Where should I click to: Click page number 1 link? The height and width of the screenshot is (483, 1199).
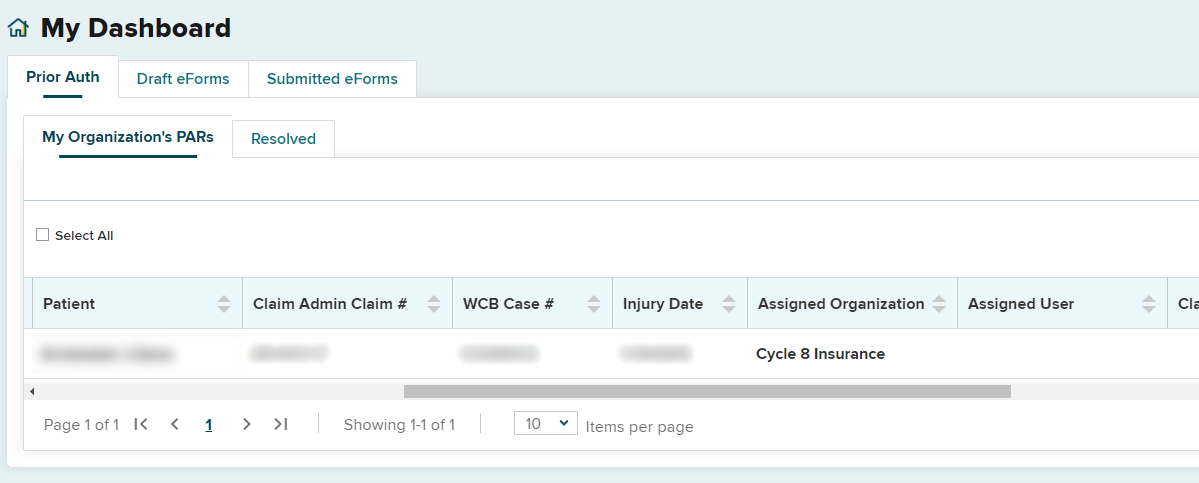pyautogui.click(x=209, y=425)
